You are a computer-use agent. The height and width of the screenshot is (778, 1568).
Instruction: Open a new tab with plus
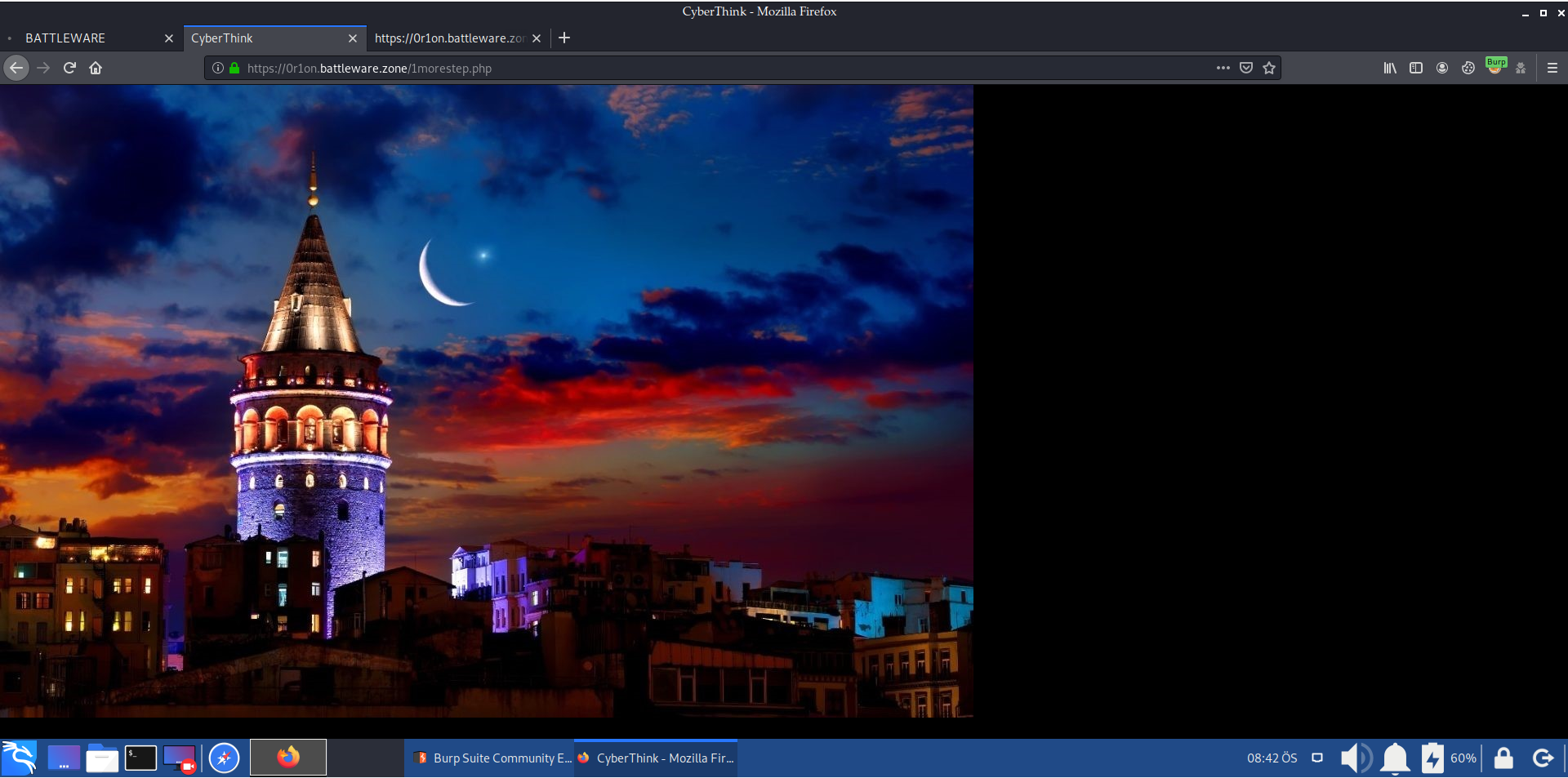564,38
